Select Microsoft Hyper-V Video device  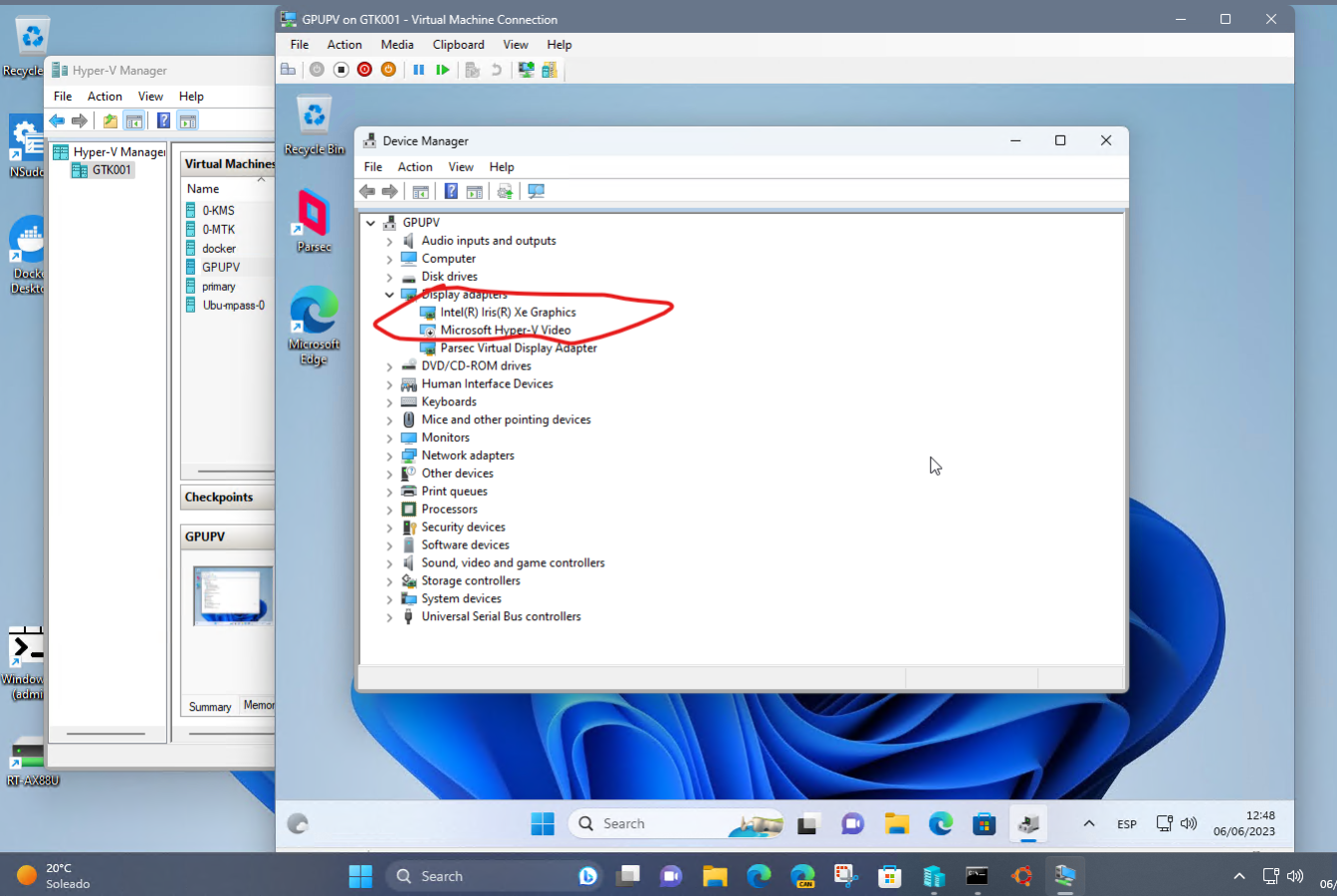(x=506, y=331)
